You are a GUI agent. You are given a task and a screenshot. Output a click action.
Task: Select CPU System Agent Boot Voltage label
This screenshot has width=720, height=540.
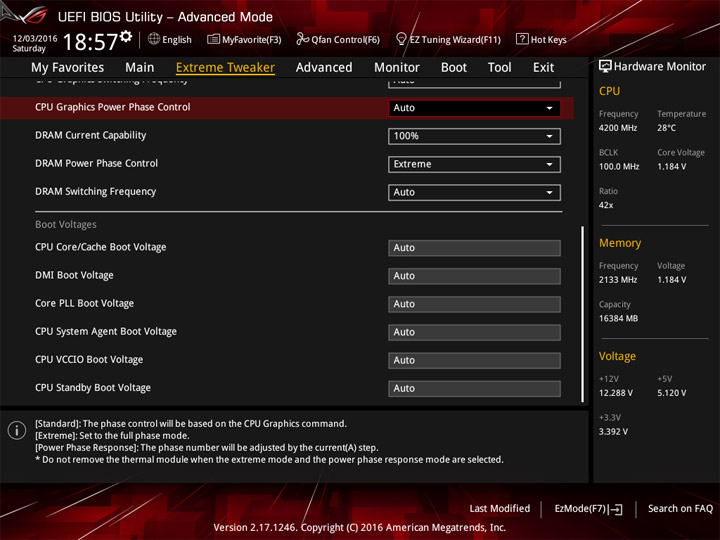coord(106,332)
